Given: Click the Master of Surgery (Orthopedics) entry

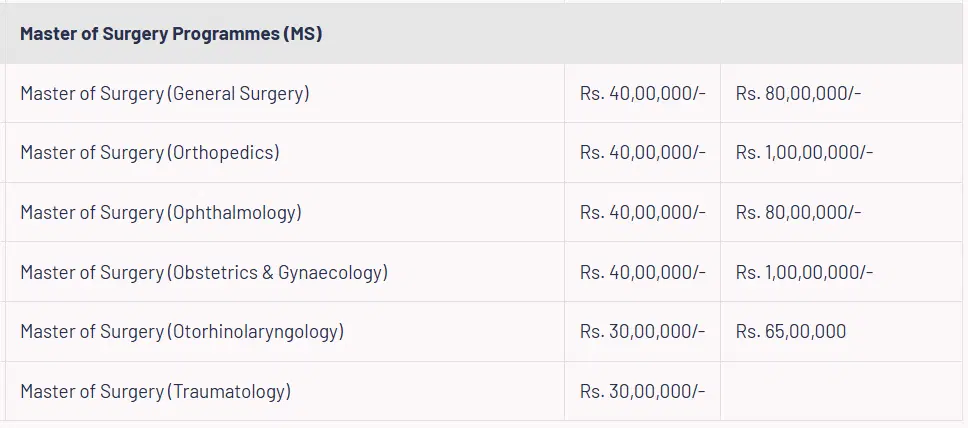Looking at the screenshot, I should [x=150, y=153].
